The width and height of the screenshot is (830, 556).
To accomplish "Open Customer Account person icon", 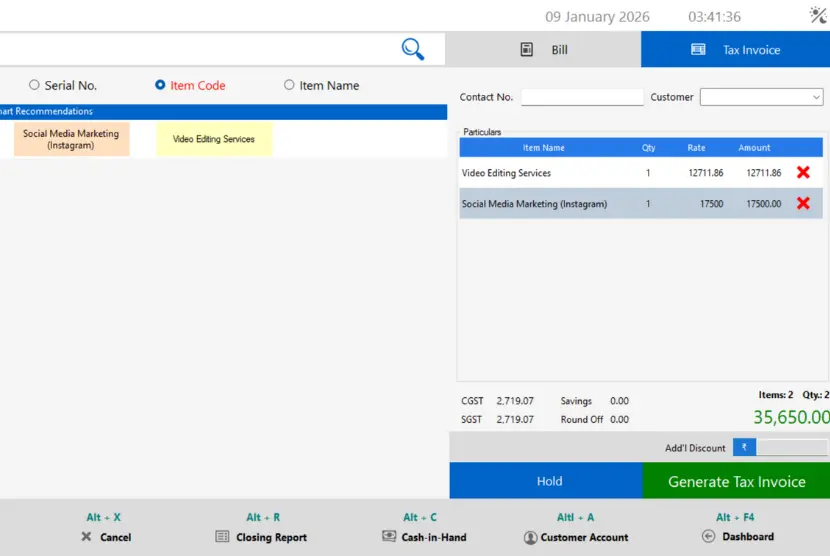I will tap(530, 537).
